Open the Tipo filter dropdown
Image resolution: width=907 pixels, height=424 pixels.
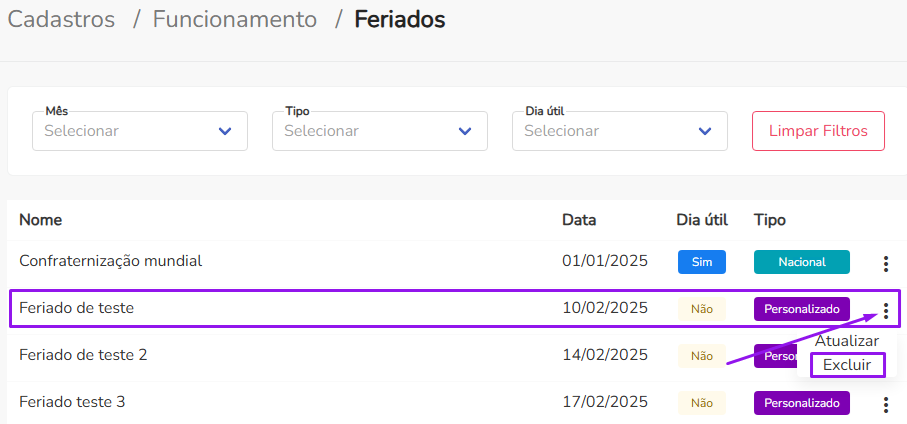coord(380,131)
